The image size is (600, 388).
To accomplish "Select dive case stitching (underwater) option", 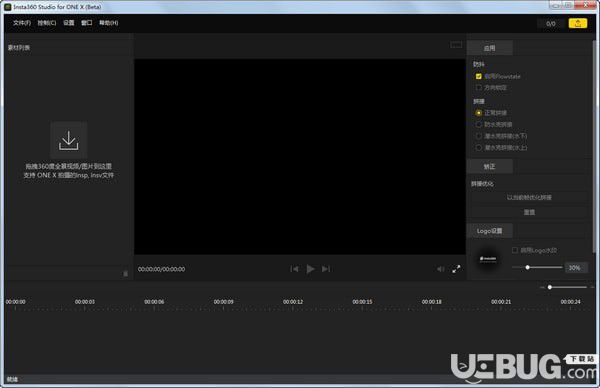I will coord(478,136).
